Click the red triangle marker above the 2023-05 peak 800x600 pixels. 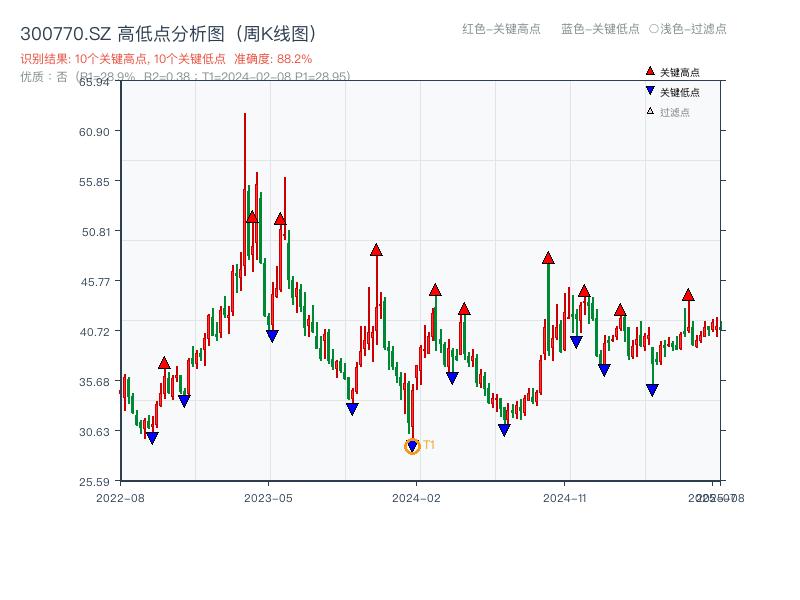(280, 221)
